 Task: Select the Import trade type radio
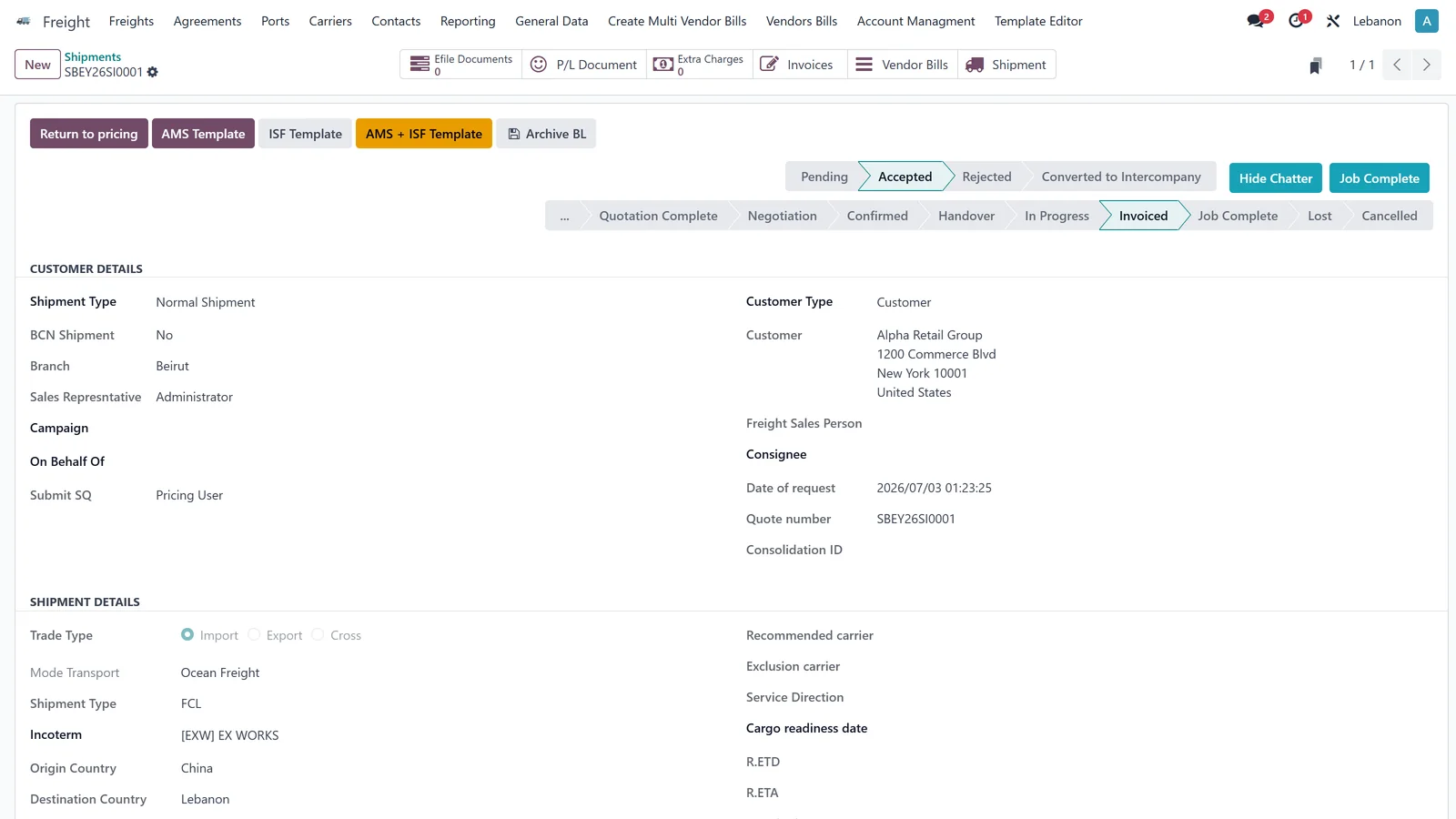187,635
